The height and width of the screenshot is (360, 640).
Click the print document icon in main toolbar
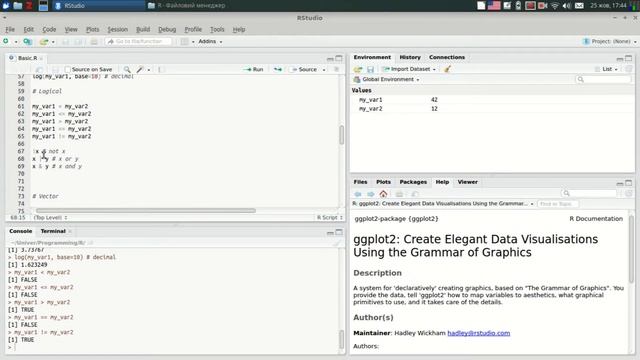pos(94,42)
